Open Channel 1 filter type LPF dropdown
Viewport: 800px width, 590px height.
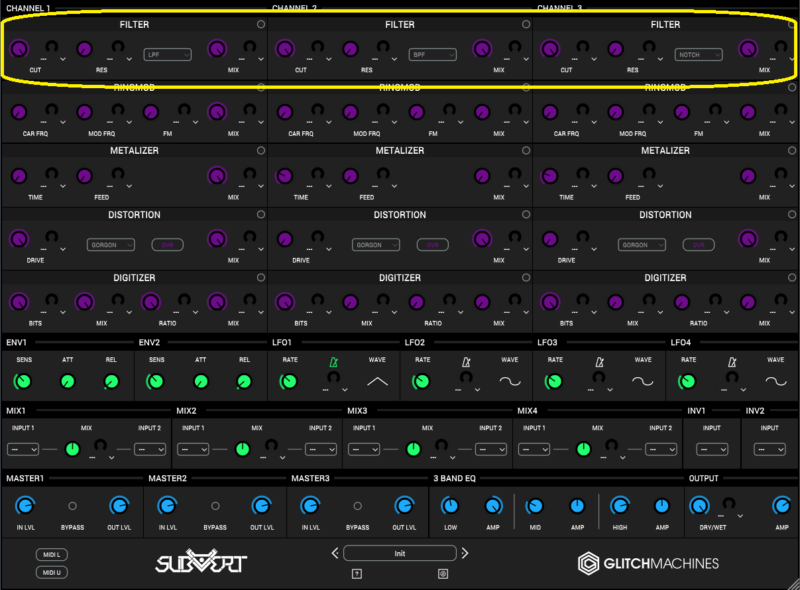coord(167,54)
